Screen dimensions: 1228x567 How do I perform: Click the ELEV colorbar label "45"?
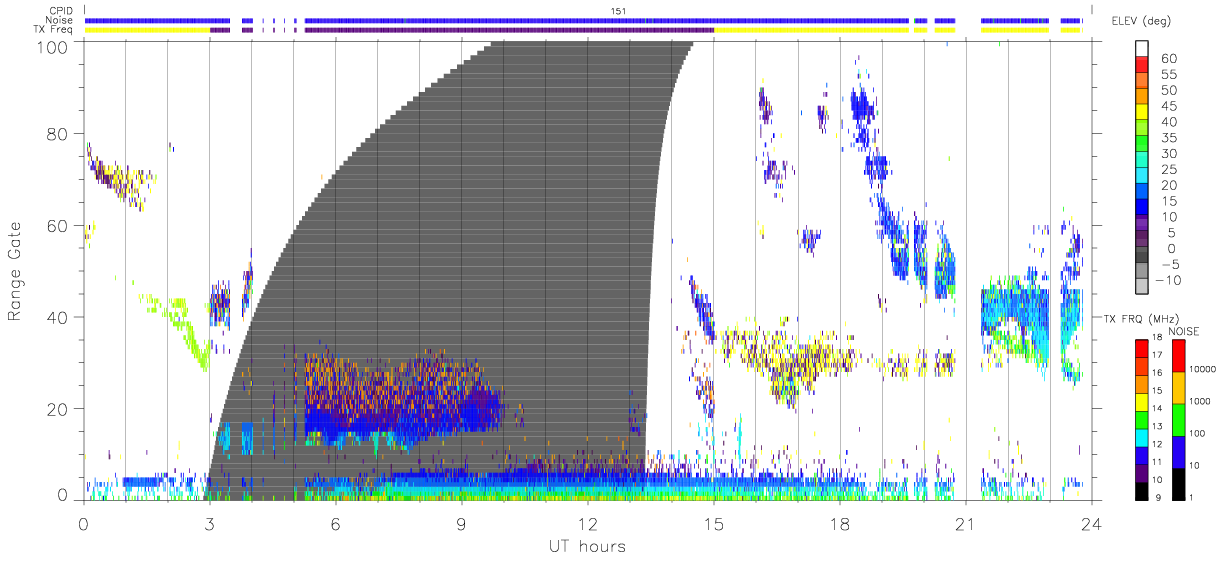tap(1169, 106)
